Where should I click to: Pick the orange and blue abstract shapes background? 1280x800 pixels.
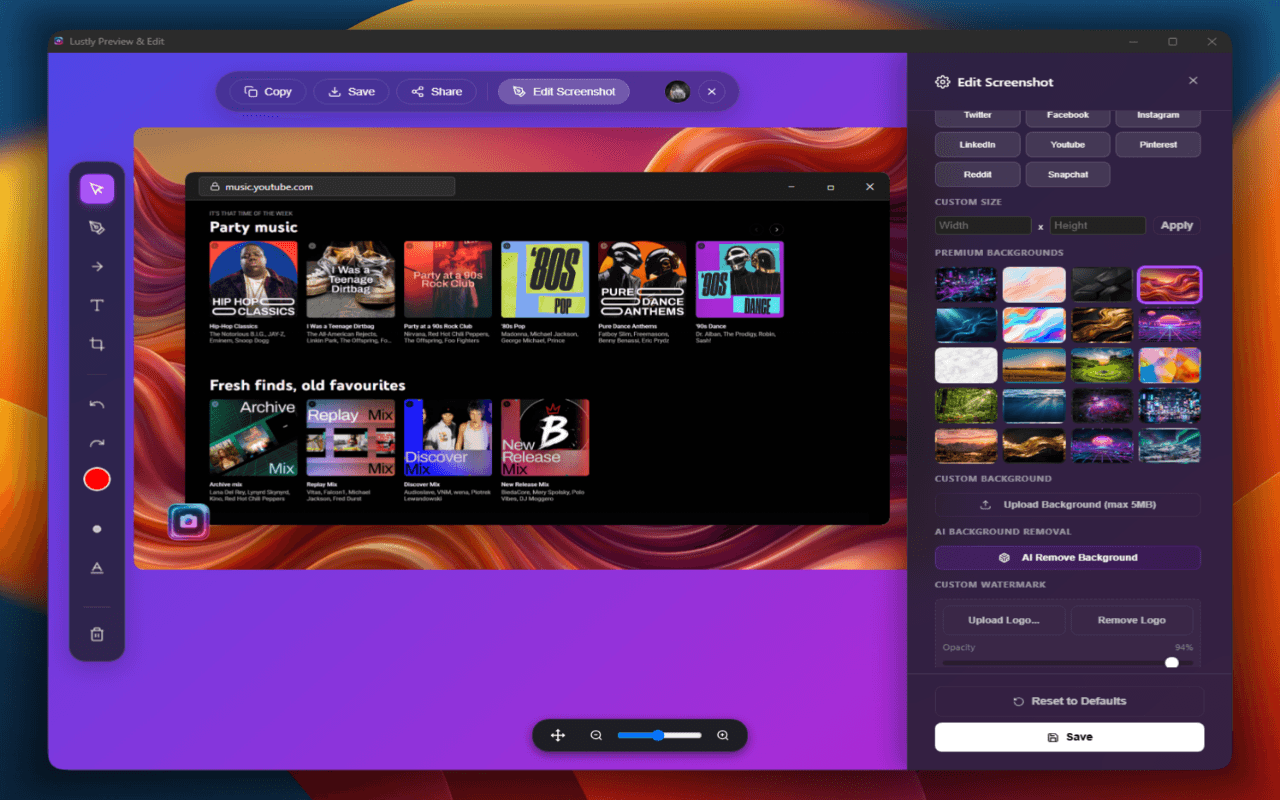pos(1170,365)
